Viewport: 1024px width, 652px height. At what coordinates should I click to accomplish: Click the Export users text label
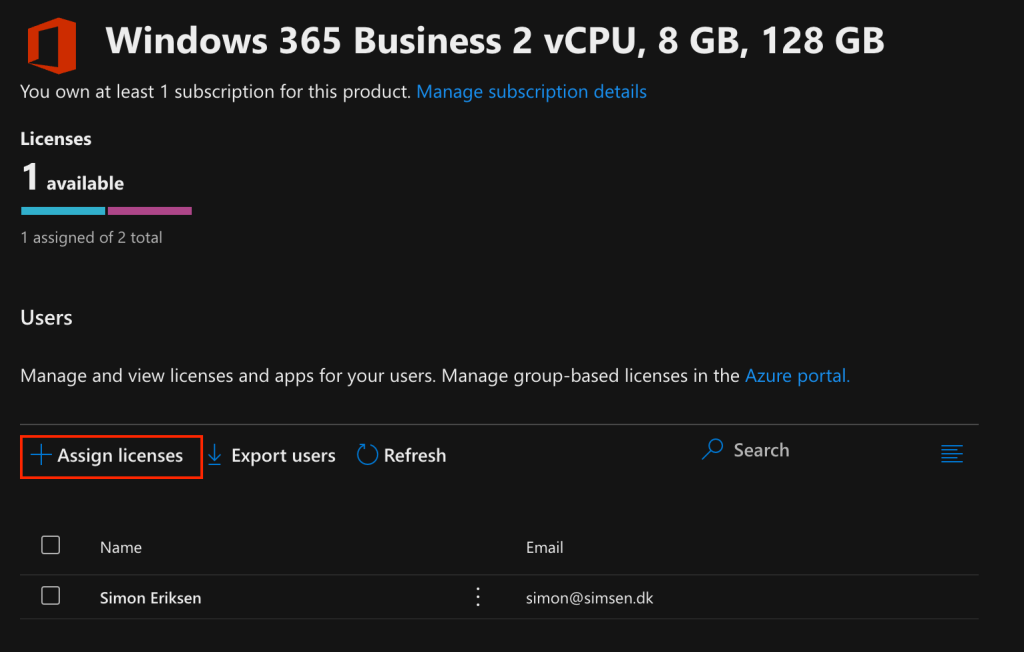283,456
